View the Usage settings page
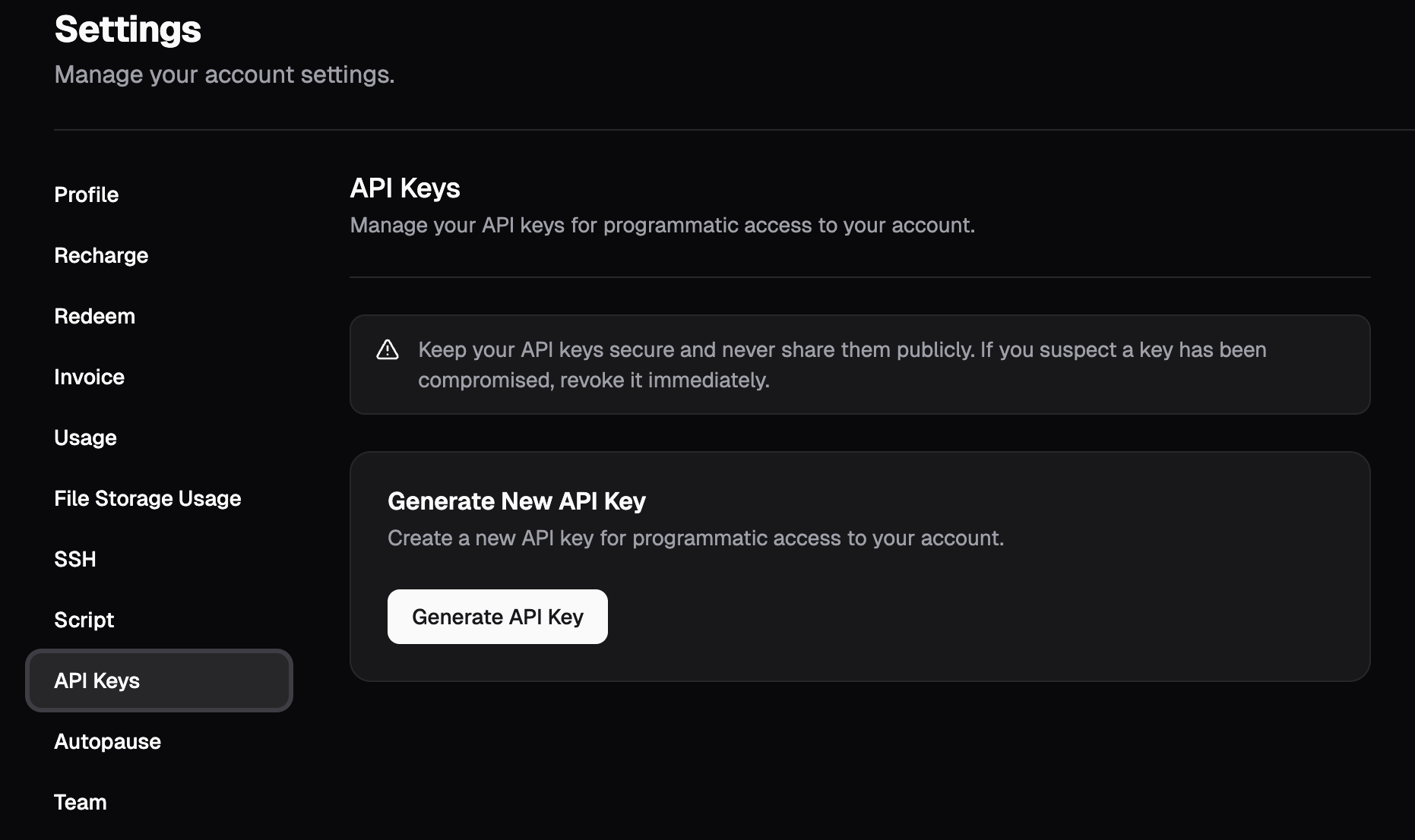The image size is (1415, 840). [x=85, y=437]
